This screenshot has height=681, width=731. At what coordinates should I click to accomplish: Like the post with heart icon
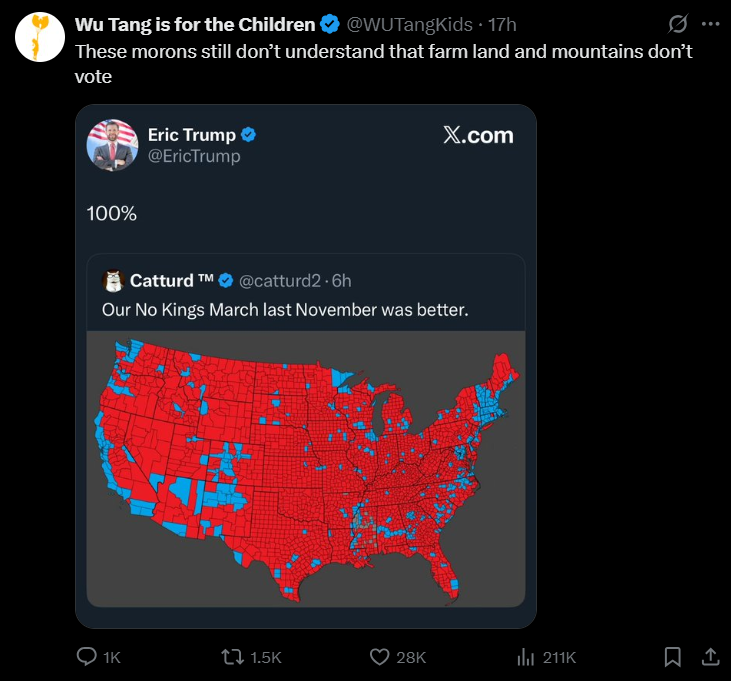tap(379, 657)
